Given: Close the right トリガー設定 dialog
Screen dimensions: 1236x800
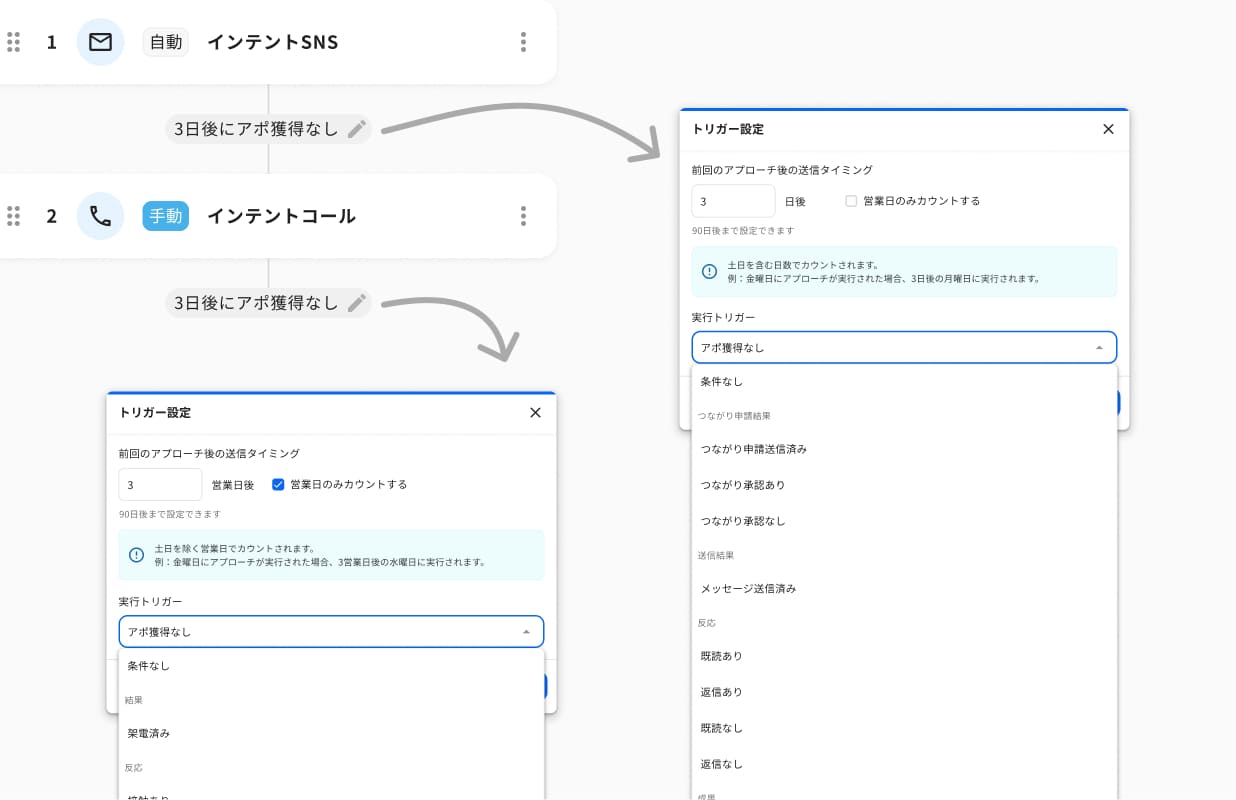Looking at the screenshot, I should (1108, 129).
